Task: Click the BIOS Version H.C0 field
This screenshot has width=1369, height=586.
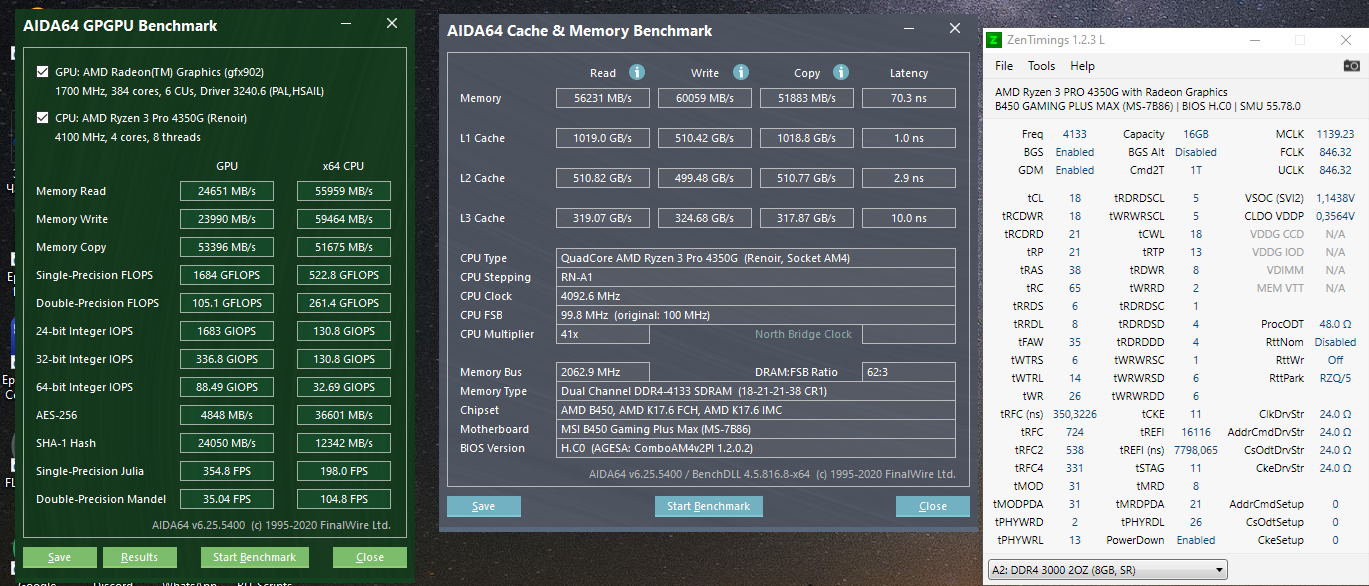Action: (756, 448)
